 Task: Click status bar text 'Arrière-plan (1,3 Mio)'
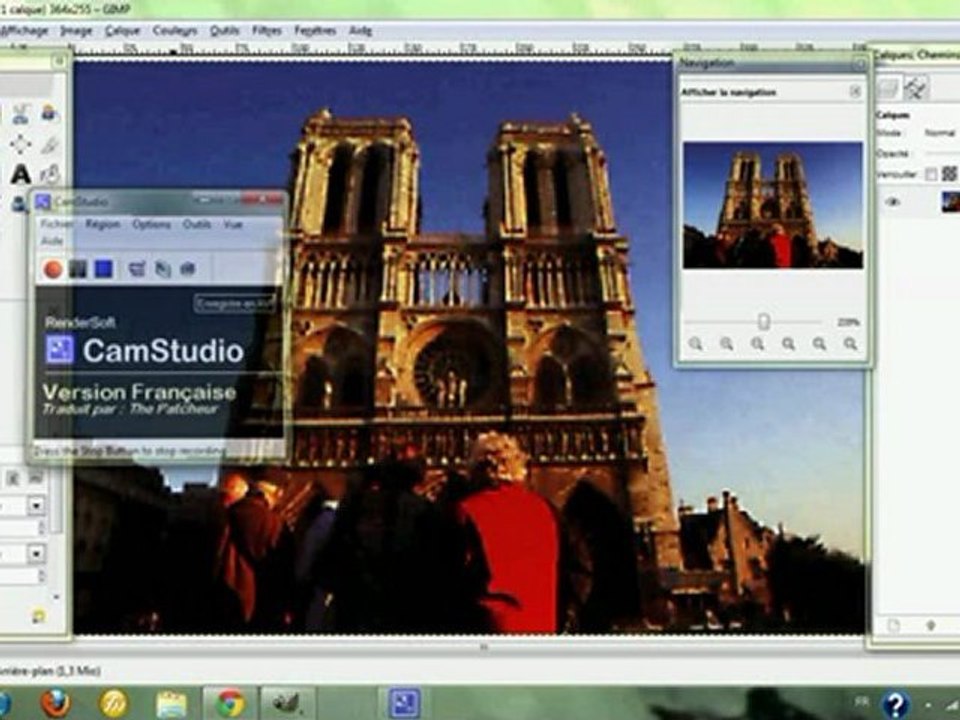pos(50,671)
